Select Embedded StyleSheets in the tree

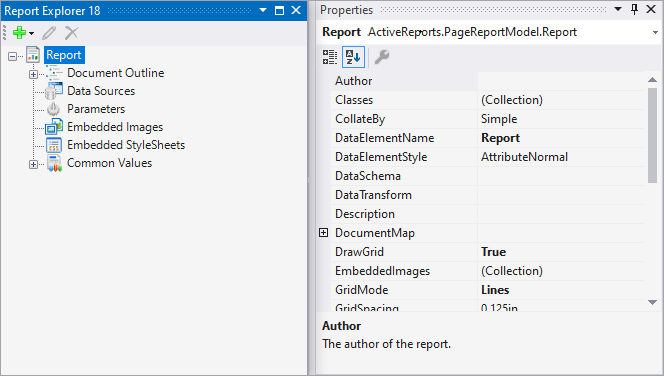click(x=126, y=145)
